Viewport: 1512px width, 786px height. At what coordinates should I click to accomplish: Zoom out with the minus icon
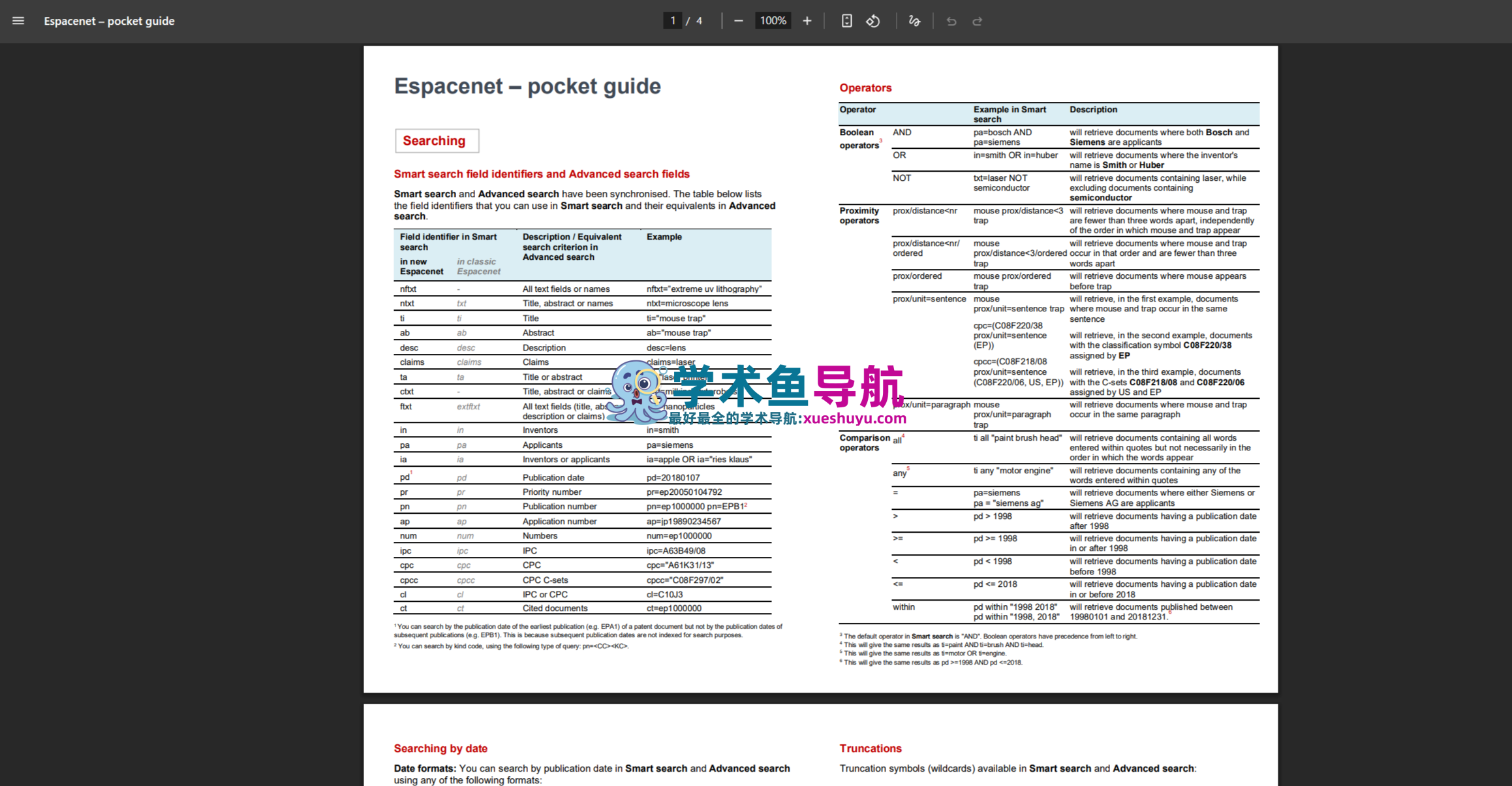coord(738,21)
